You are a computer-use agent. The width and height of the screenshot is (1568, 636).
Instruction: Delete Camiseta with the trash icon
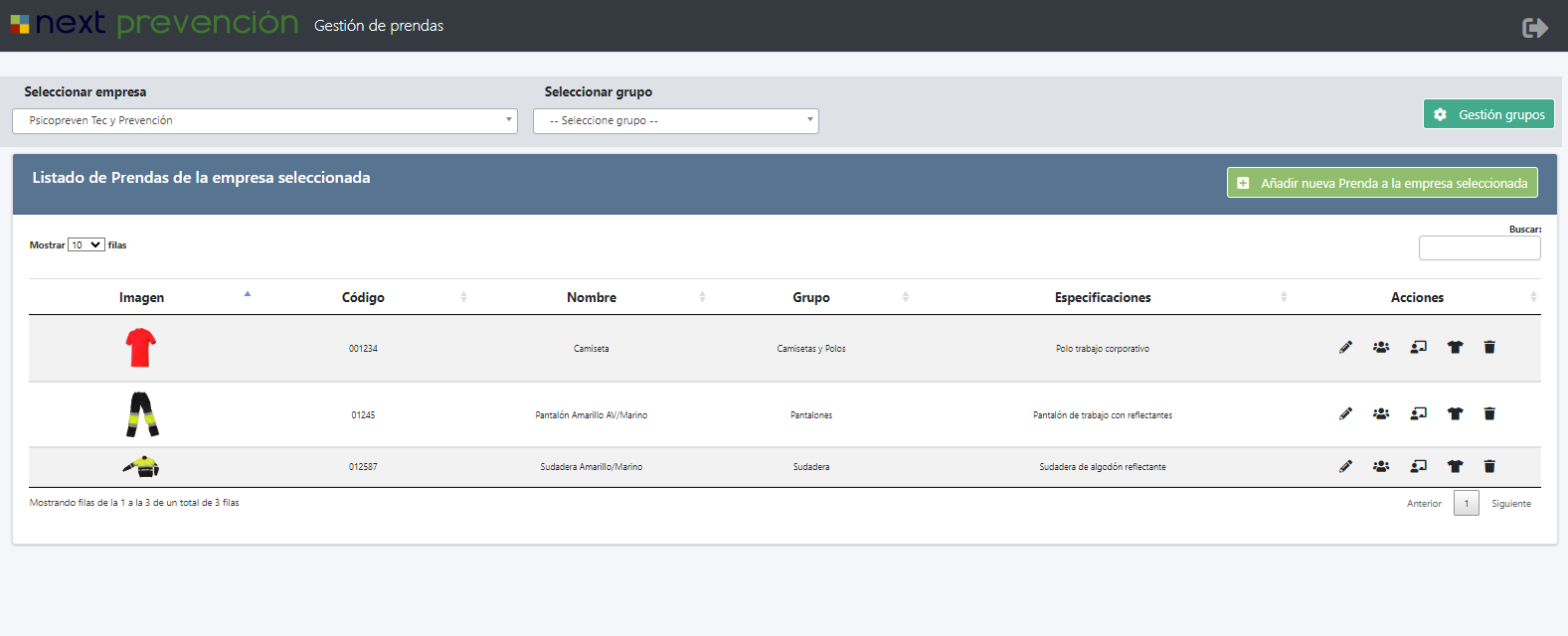click(x=1489, y=348)
